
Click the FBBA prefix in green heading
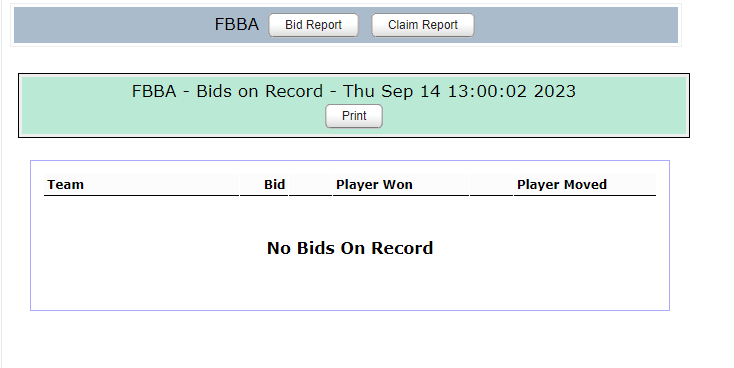[x=154, y=91]
